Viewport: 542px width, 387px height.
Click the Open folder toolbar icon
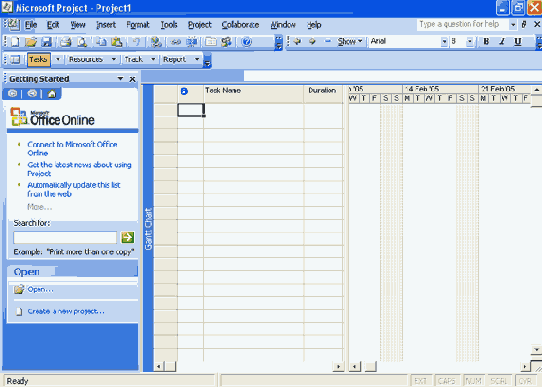coord(31,42)
